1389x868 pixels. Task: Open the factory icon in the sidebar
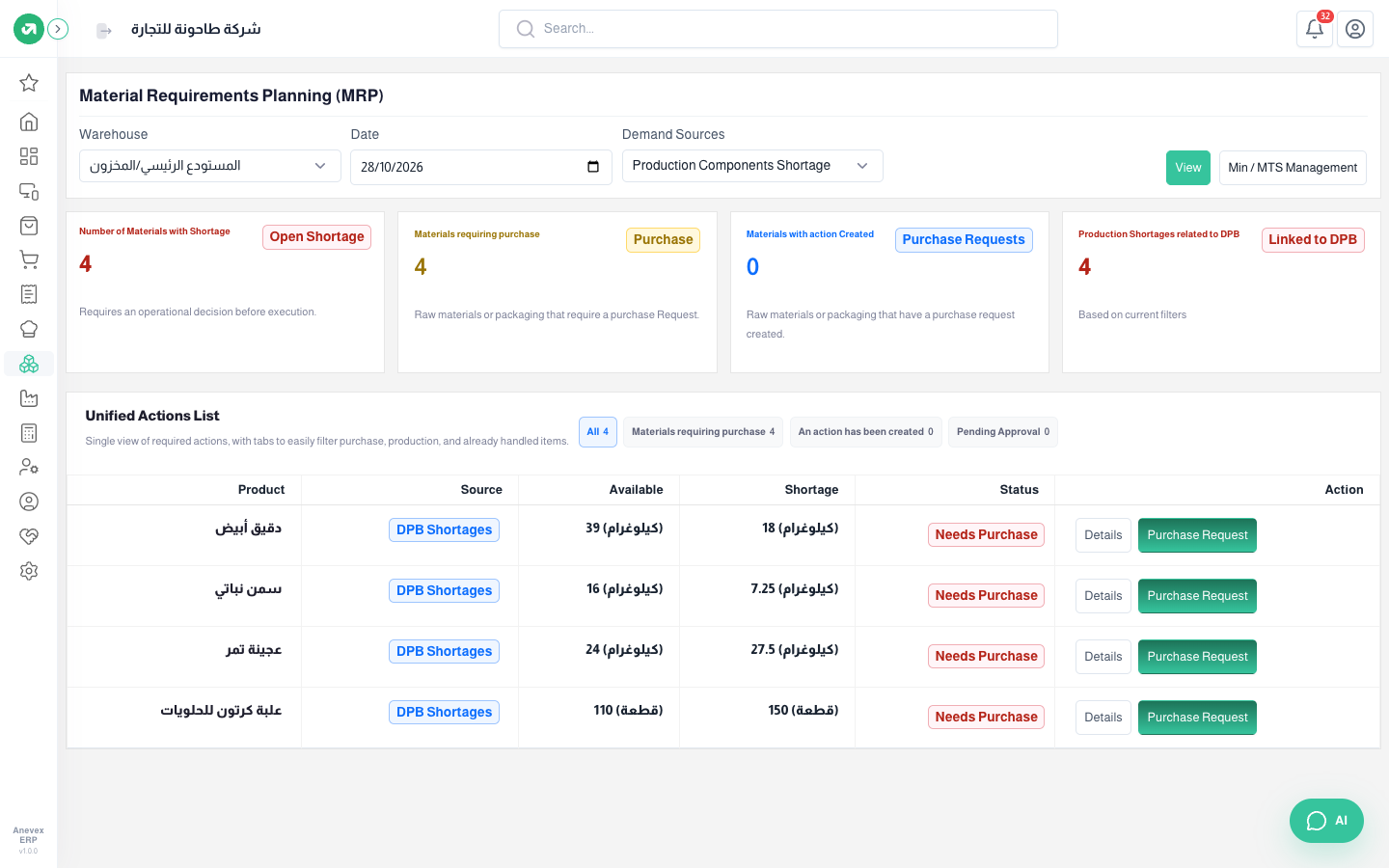(x=29, y=398)
